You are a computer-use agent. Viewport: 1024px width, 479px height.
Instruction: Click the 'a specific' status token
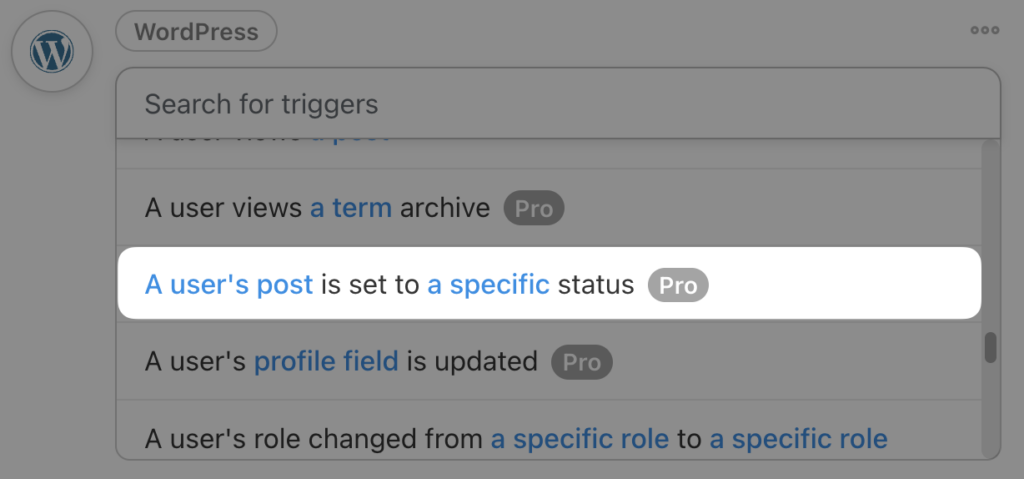pos(488,285)
